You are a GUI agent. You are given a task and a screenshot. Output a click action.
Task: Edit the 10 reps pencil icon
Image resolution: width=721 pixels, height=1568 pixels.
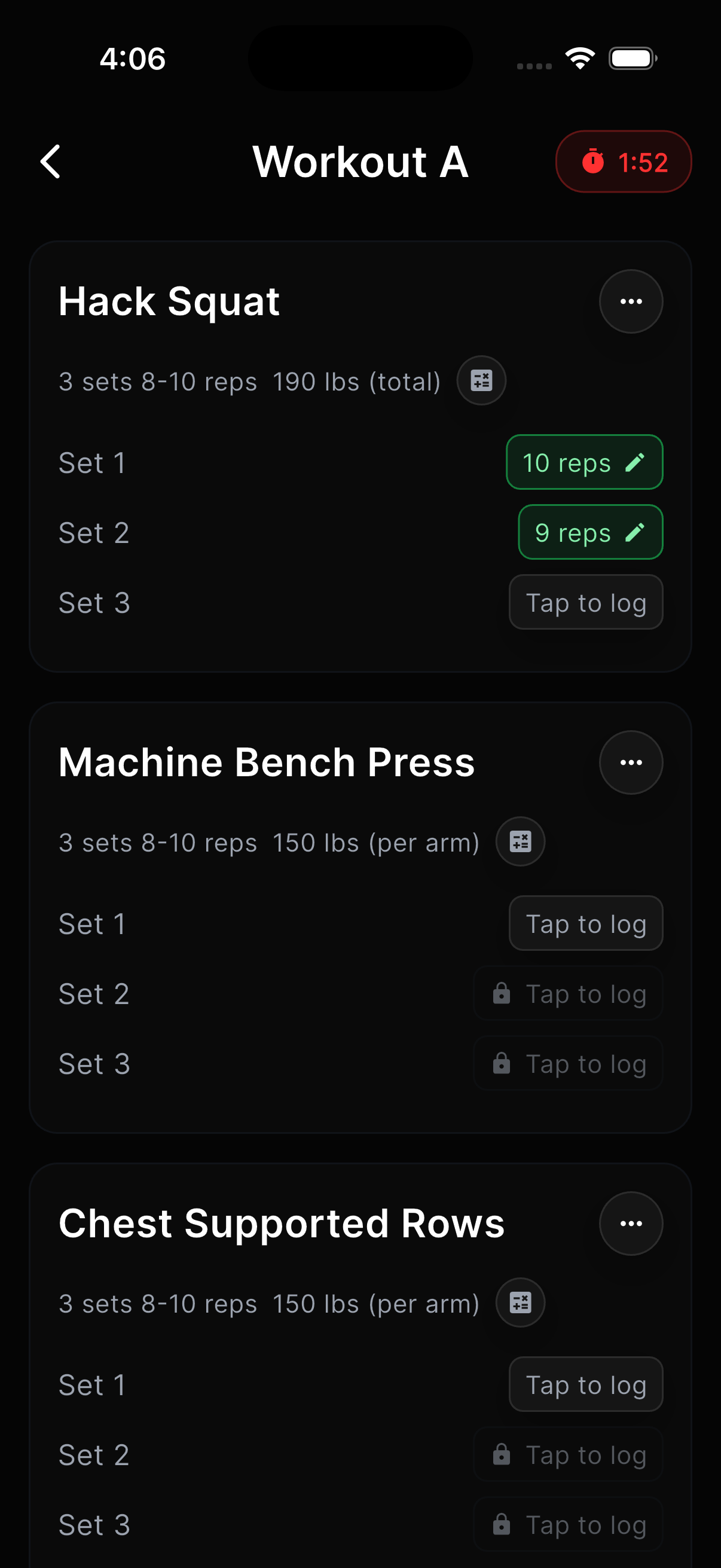click(x=634, y=463)
